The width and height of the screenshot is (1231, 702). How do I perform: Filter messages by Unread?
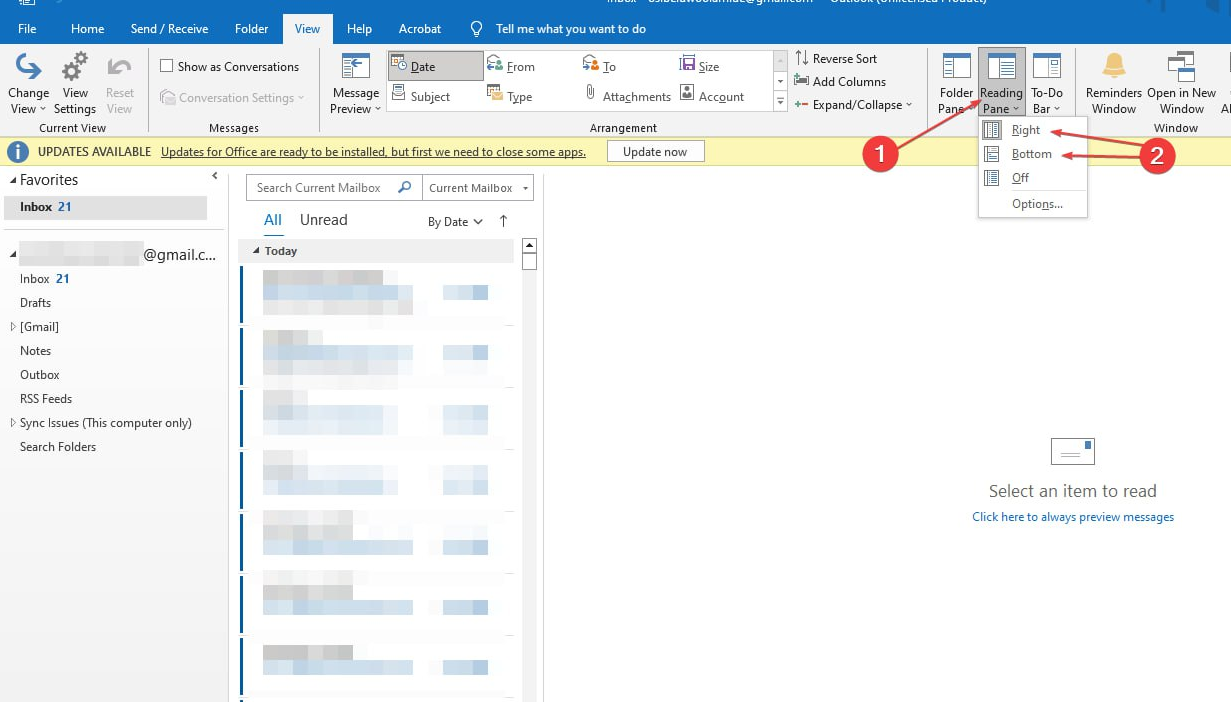click(323, 220)
